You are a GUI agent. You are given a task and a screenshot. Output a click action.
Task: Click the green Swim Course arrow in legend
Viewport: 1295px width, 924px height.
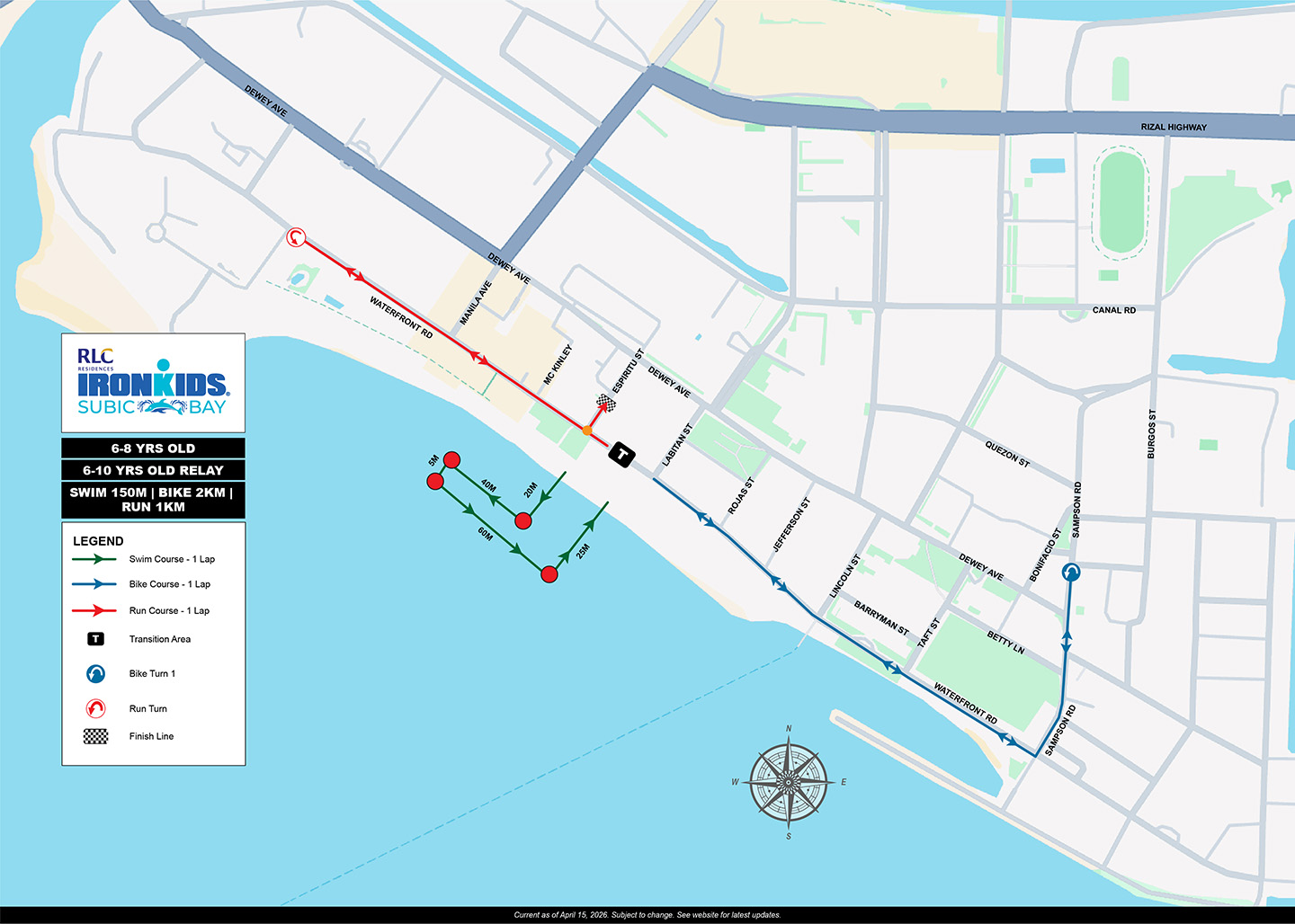(94, 559)
